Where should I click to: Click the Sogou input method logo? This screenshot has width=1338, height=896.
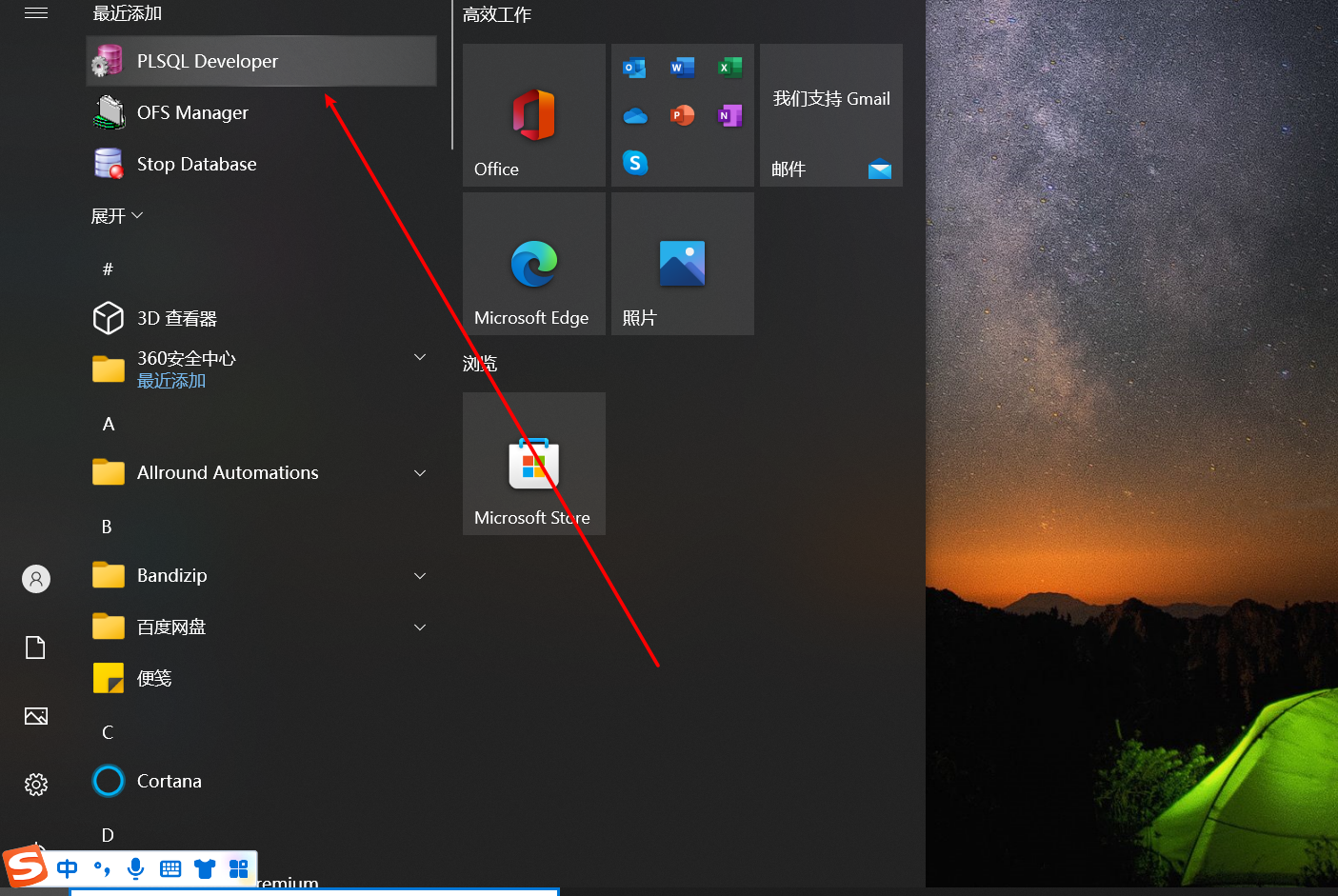pos(26,867)
